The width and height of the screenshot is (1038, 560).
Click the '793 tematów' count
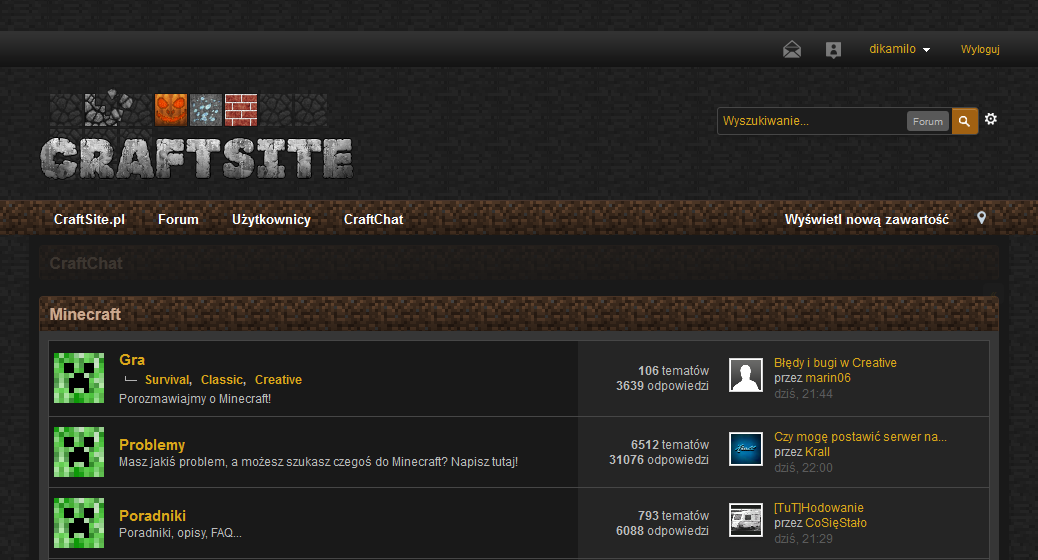tap(673, 516)
